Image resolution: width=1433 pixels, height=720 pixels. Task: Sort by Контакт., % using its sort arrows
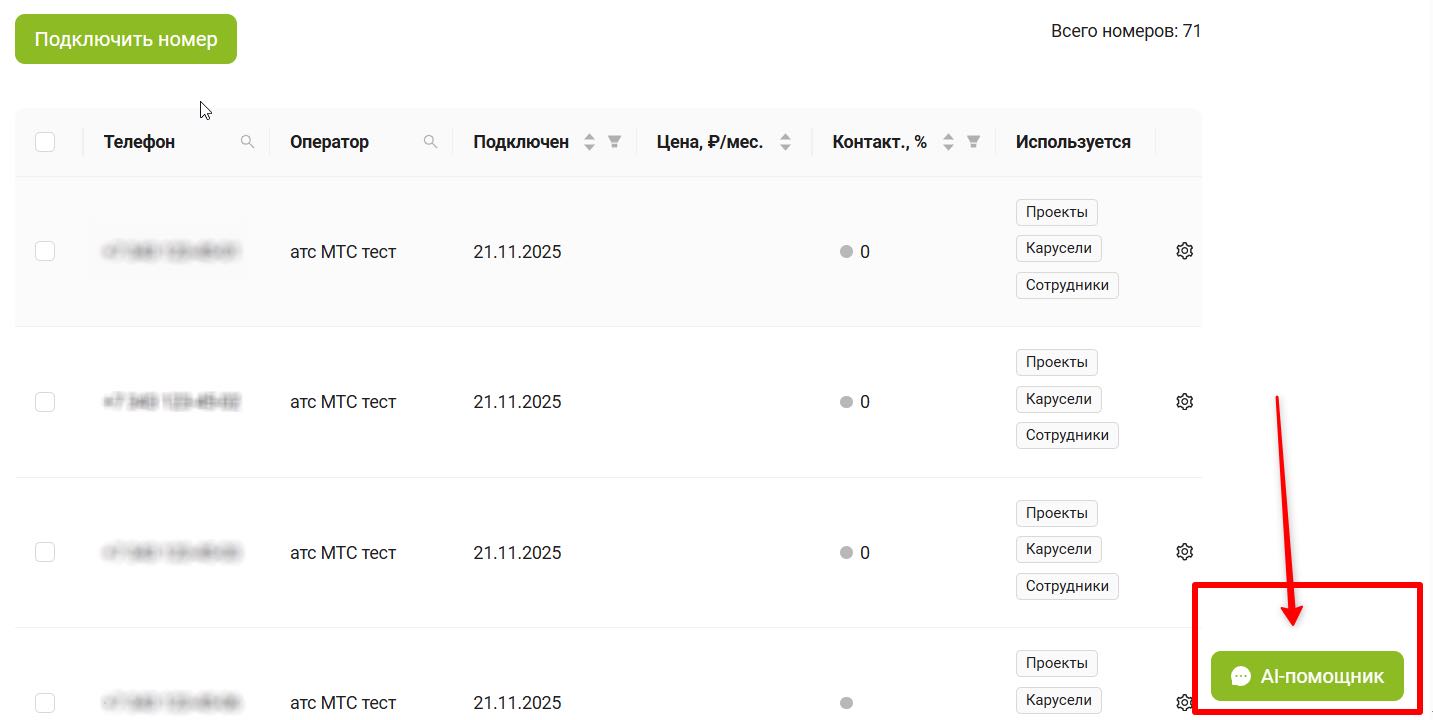948,142
